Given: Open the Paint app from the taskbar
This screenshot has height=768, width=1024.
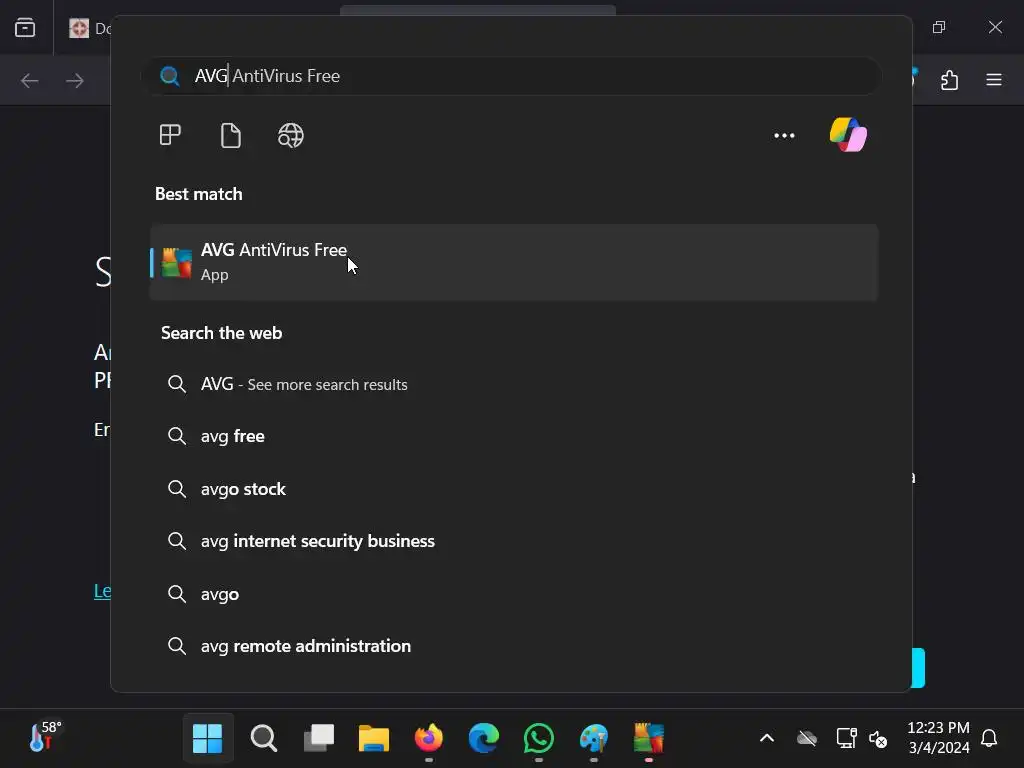Looking at the screenshot, I should 594,739.
